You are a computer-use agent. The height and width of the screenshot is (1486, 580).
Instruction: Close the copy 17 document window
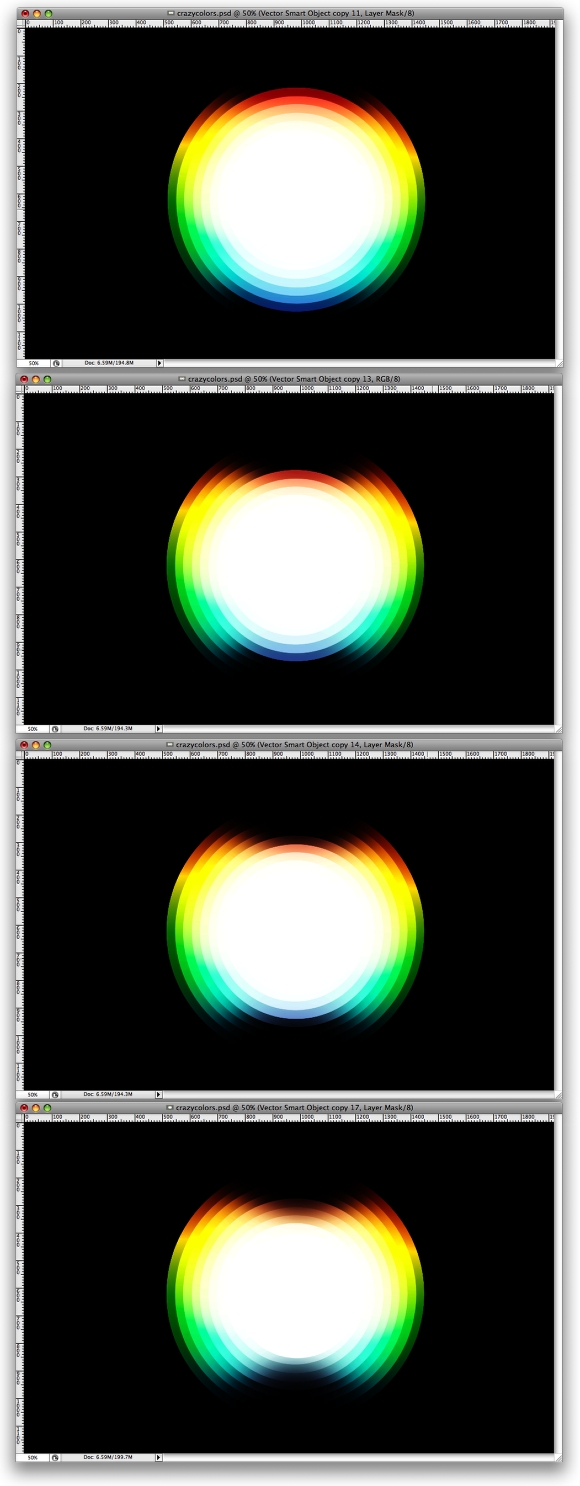click(x=25, y=1108)
